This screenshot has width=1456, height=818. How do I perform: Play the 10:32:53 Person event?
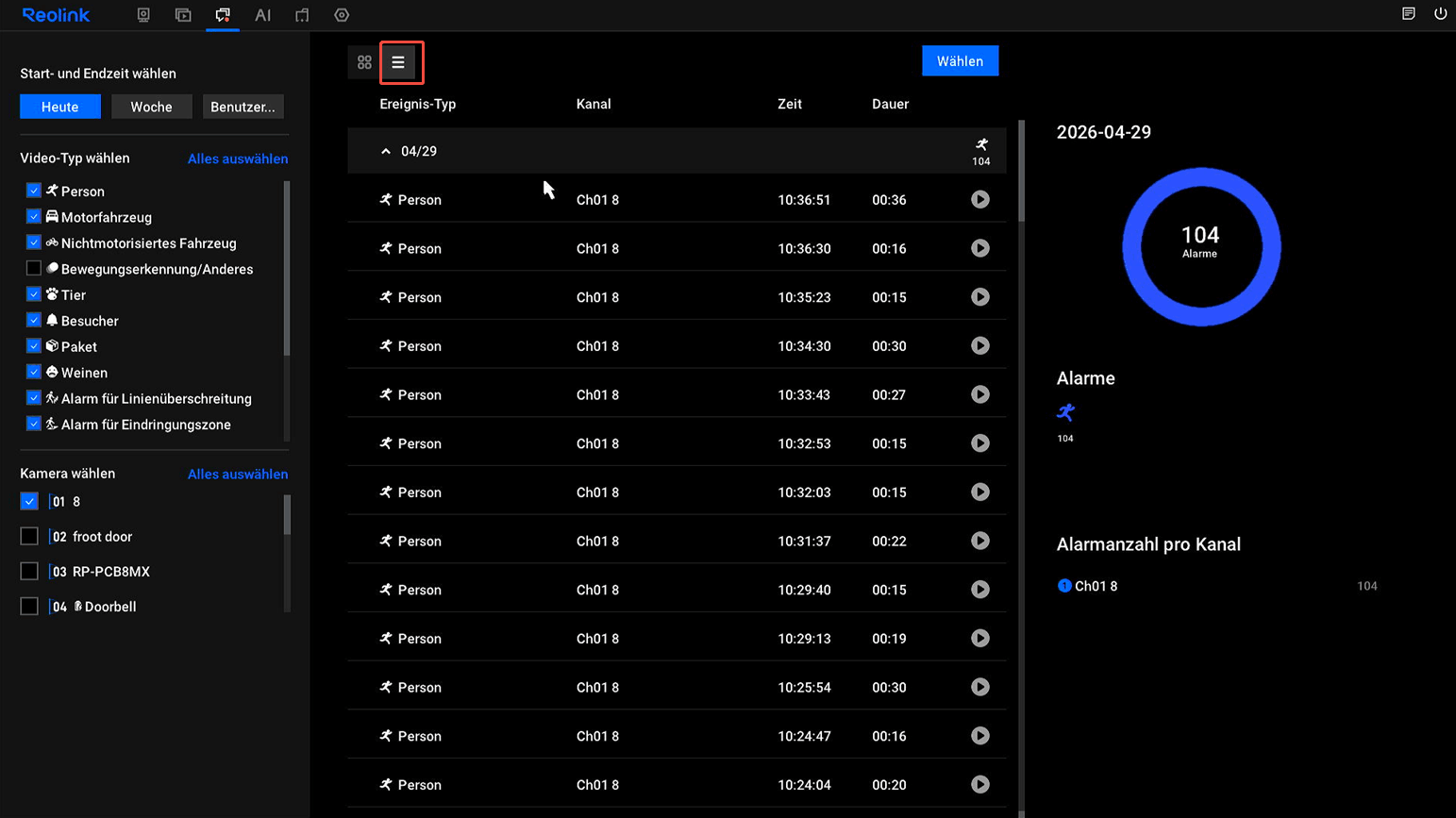pos(980,443)
